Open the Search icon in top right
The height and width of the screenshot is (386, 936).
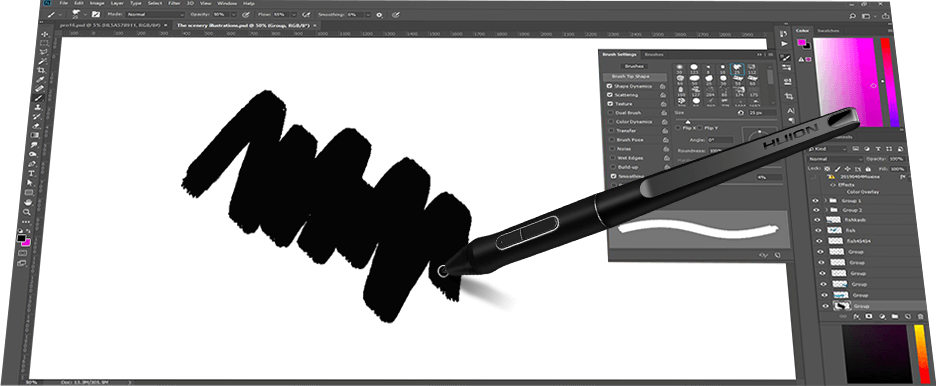(x=853, y=16)
